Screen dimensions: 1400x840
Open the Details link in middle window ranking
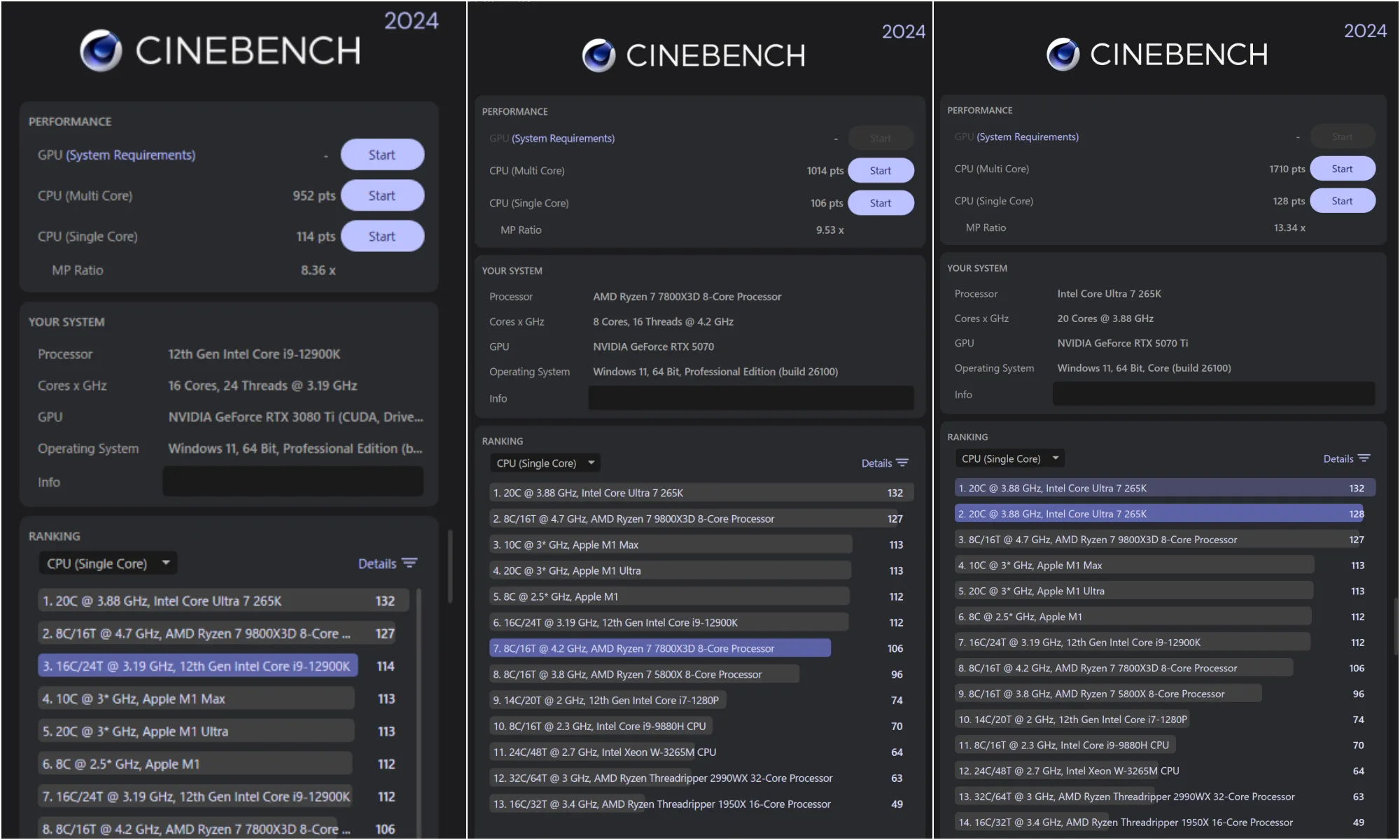[876, 463]
